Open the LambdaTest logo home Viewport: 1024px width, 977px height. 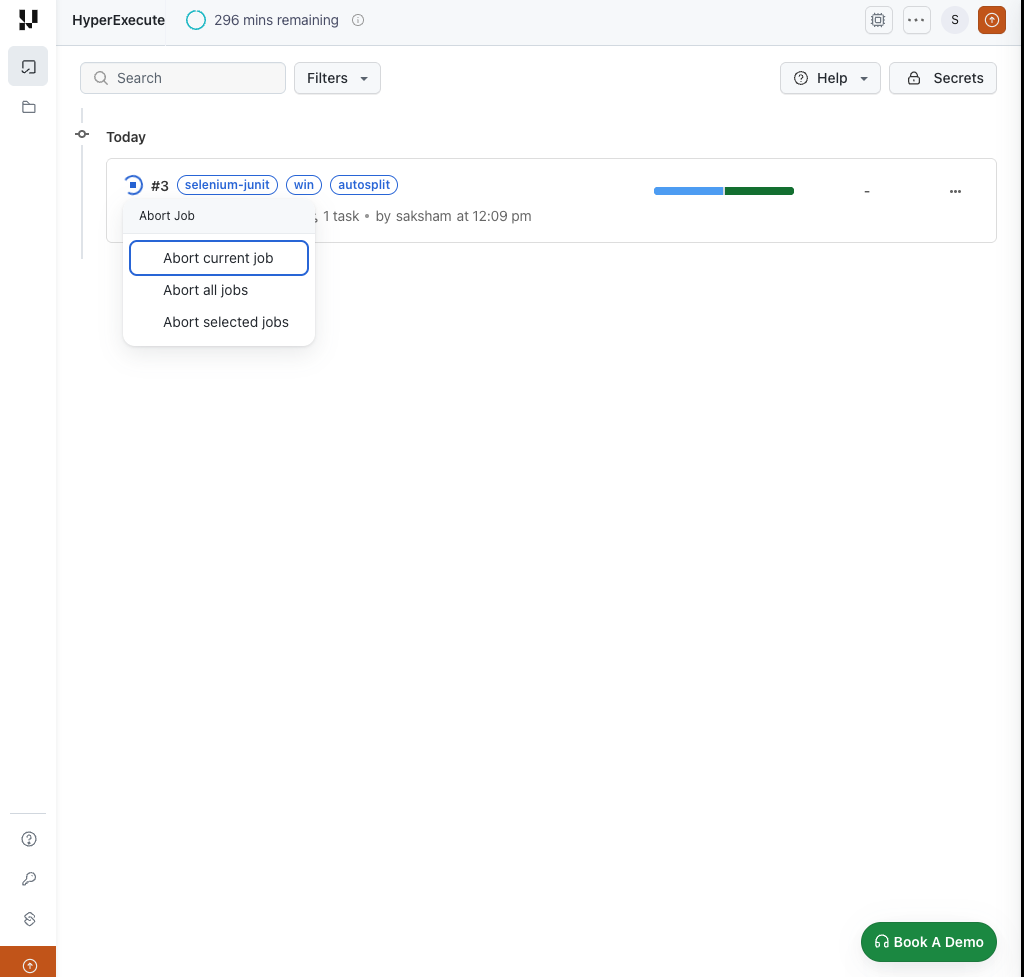(28, 20)
